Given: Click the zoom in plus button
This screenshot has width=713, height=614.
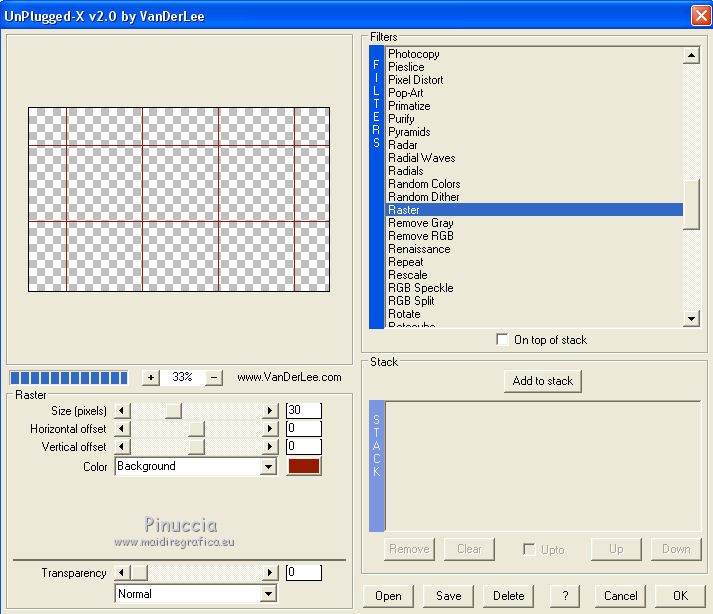Looking at the screenshot, I should pyautogui.click(x=151, y=377).
